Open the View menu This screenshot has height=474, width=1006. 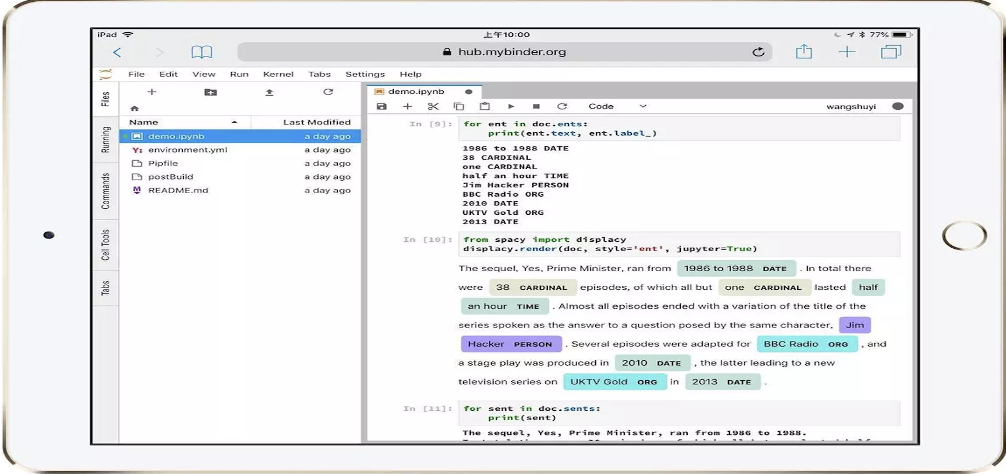pyautogui.click(x=204, y=74)
